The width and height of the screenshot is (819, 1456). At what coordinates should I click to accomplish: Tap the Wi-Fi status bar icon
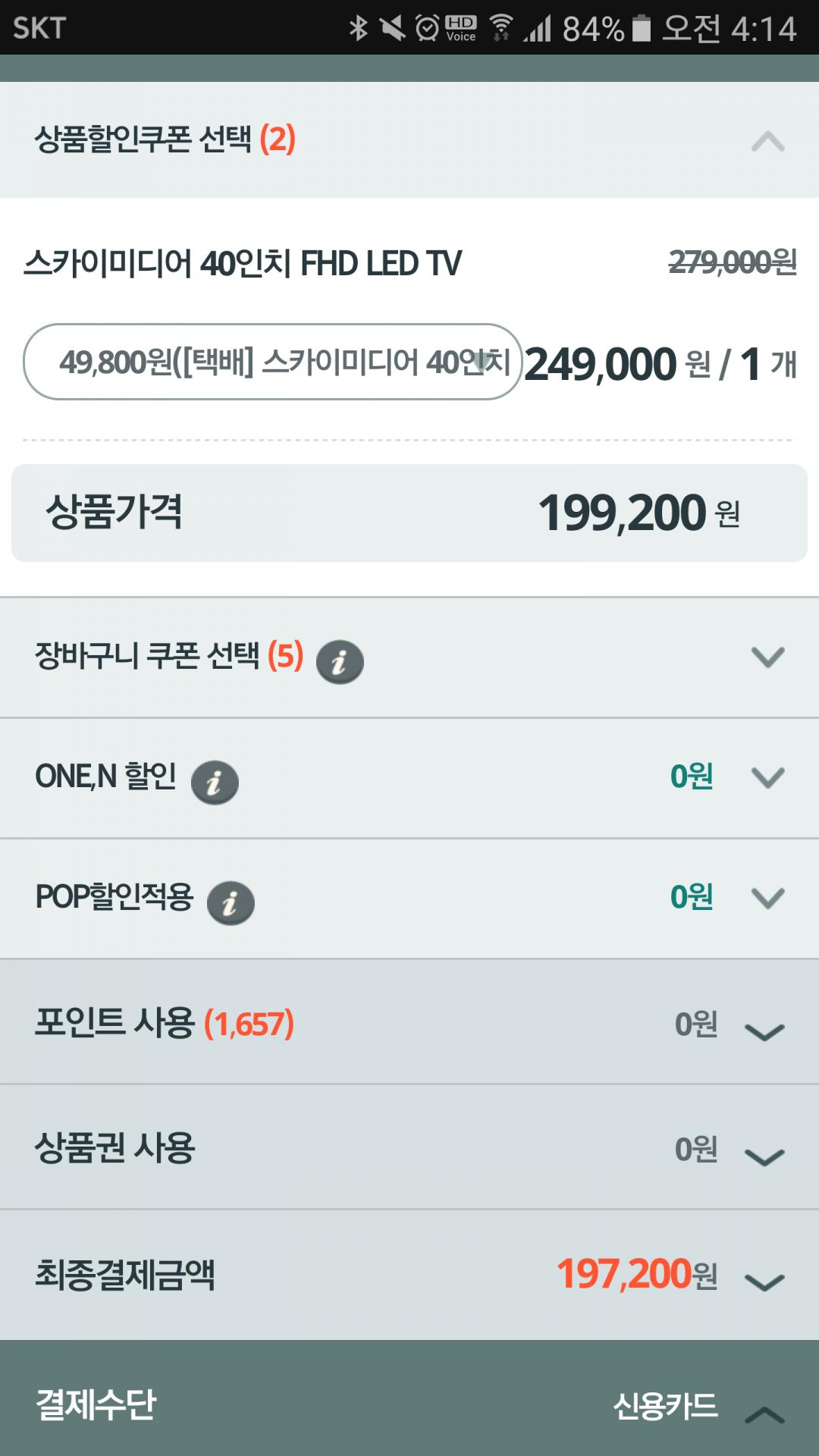click(x=500, y=28)
